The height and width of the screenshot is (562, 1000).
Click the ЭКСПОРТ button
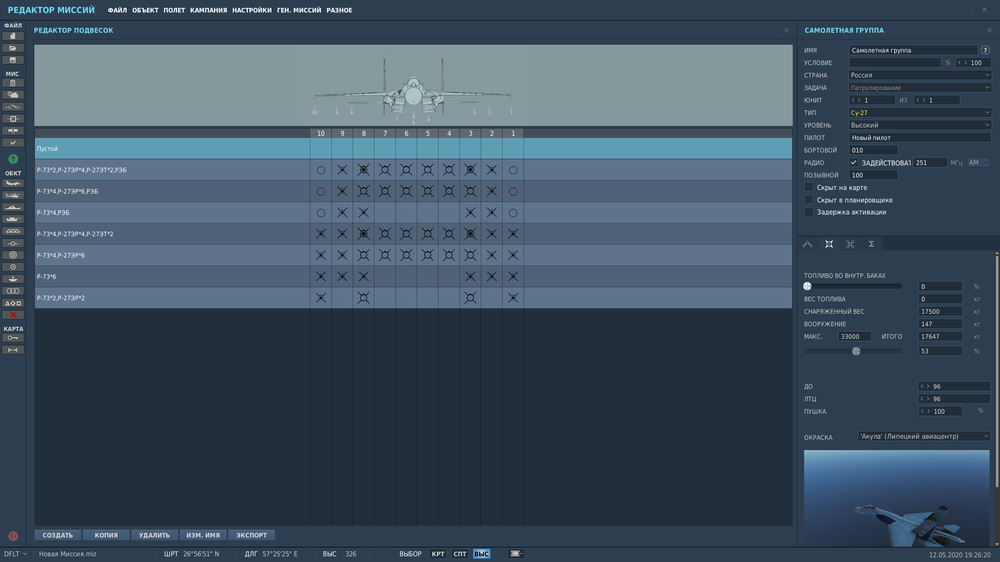coord(251,535)
